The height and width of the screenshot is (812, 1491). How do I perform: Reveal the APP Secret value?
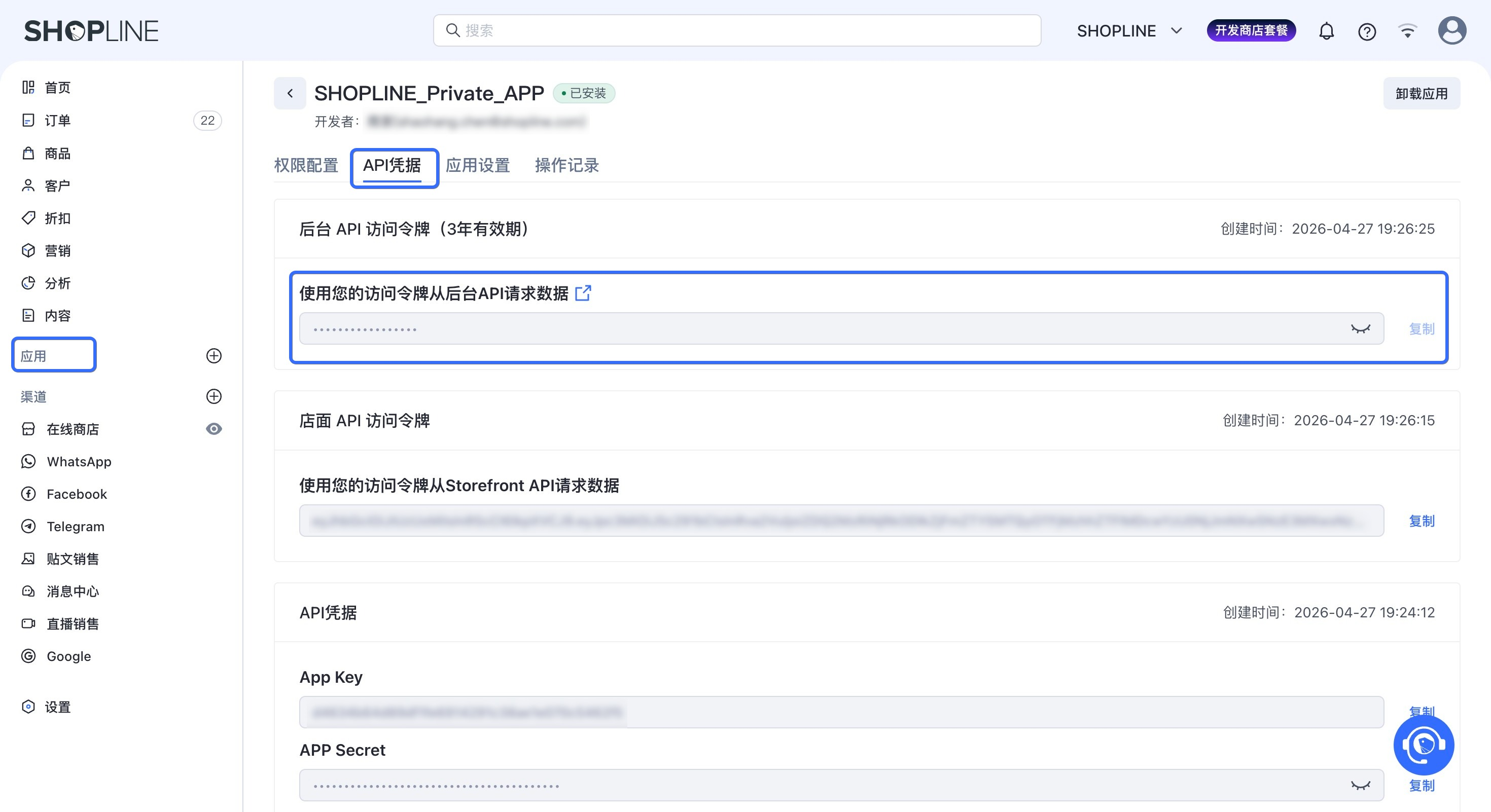[1360, 786]
